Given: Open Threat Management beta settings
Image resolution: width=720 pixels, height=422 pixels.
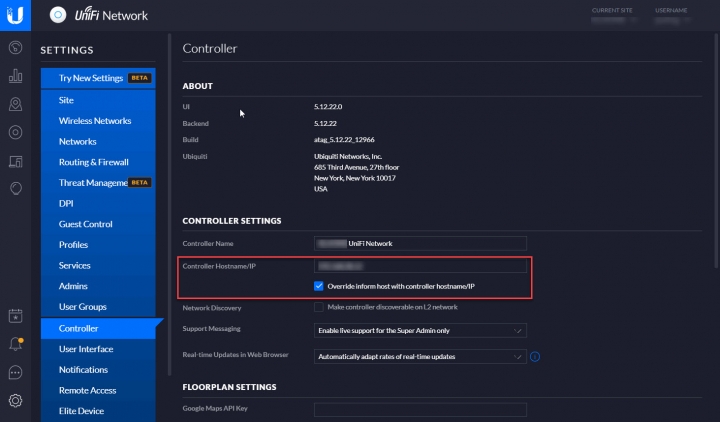Looking at the screenshot, I should pos(98,183).
